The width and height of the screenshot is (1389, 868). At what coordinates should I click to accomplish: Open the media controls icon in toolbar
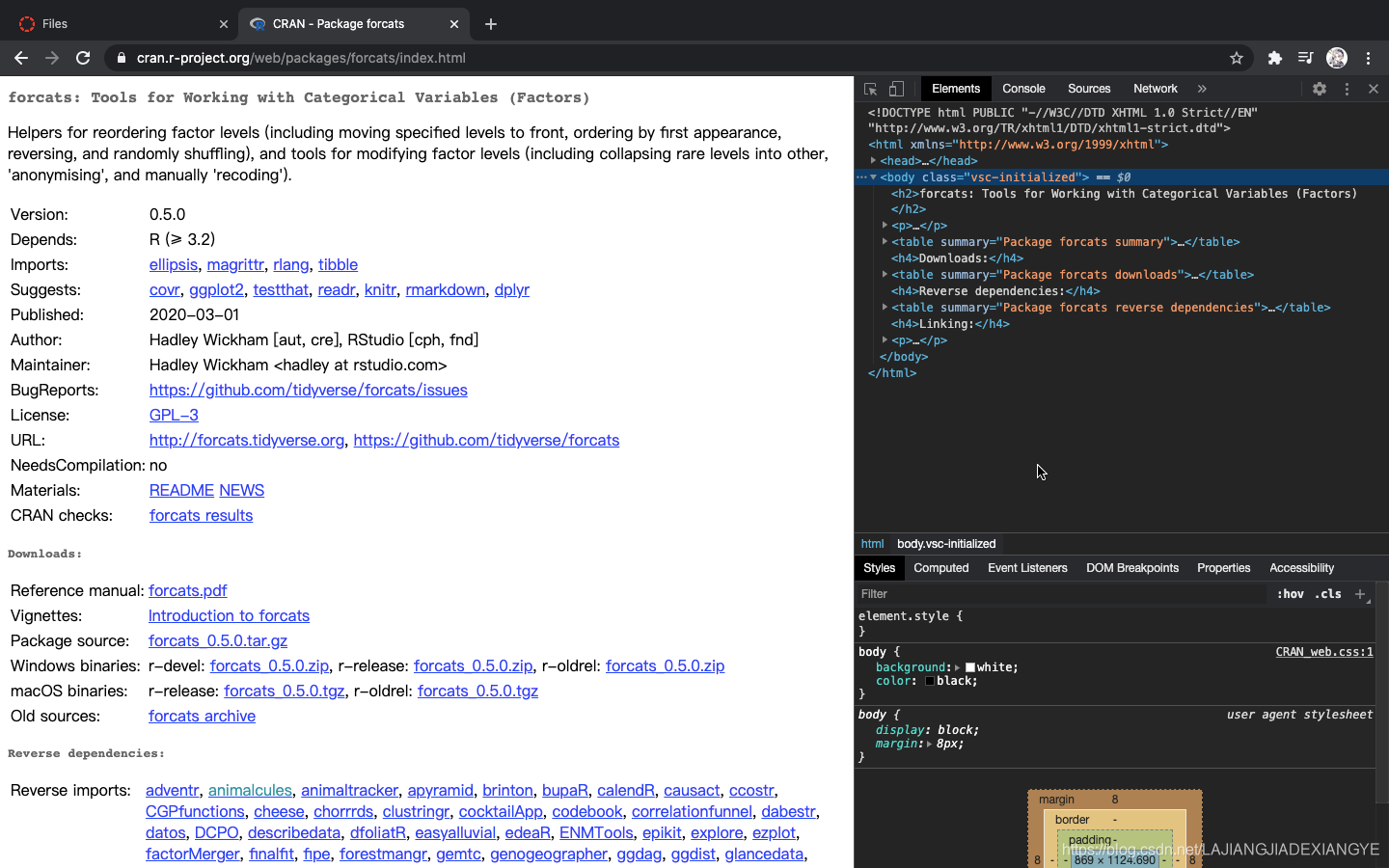pyautogui.click(x=1306, y=58)
